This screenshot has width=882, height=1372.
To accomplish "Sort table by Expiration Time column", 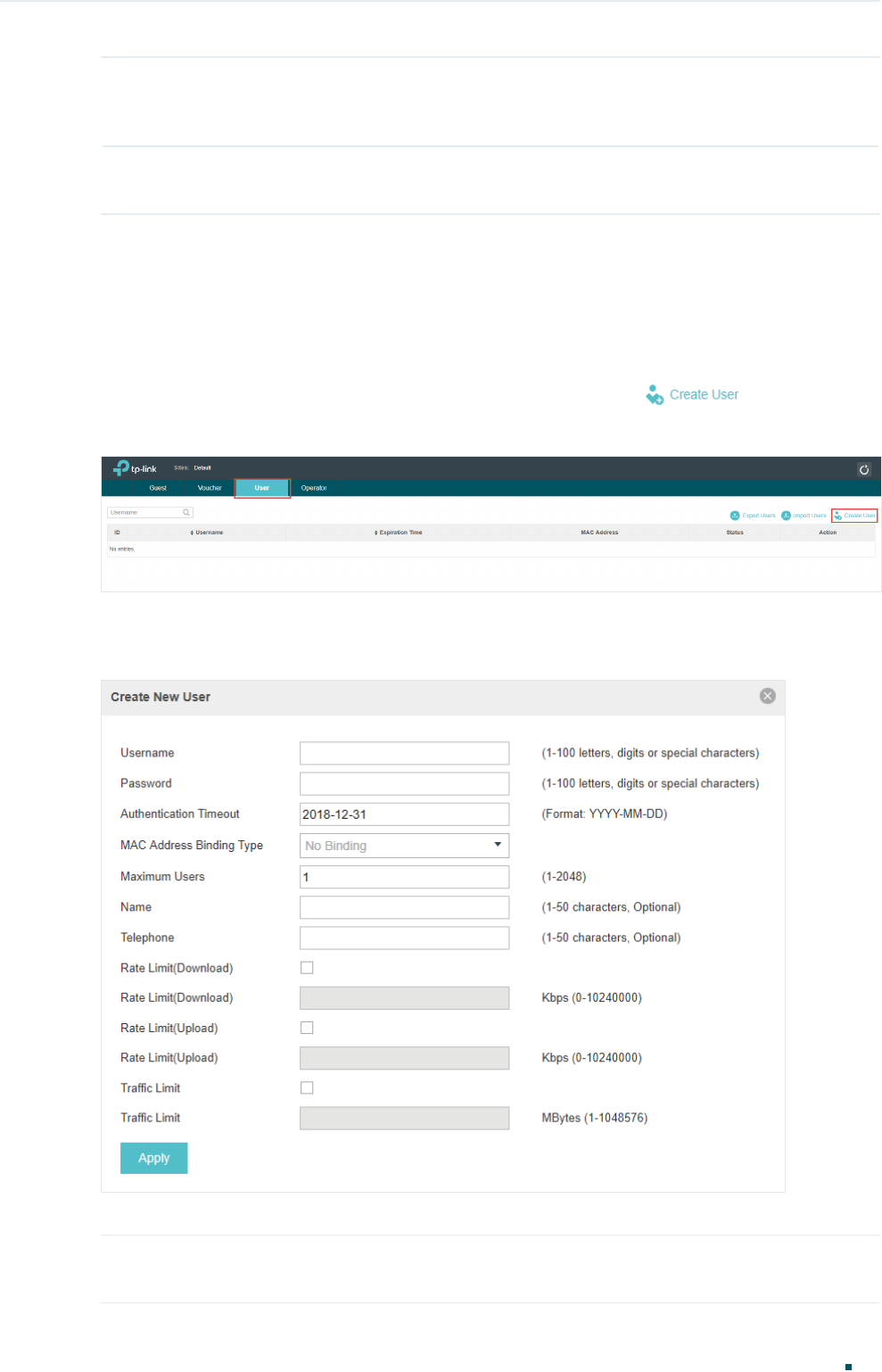I will tap(398, 533).
